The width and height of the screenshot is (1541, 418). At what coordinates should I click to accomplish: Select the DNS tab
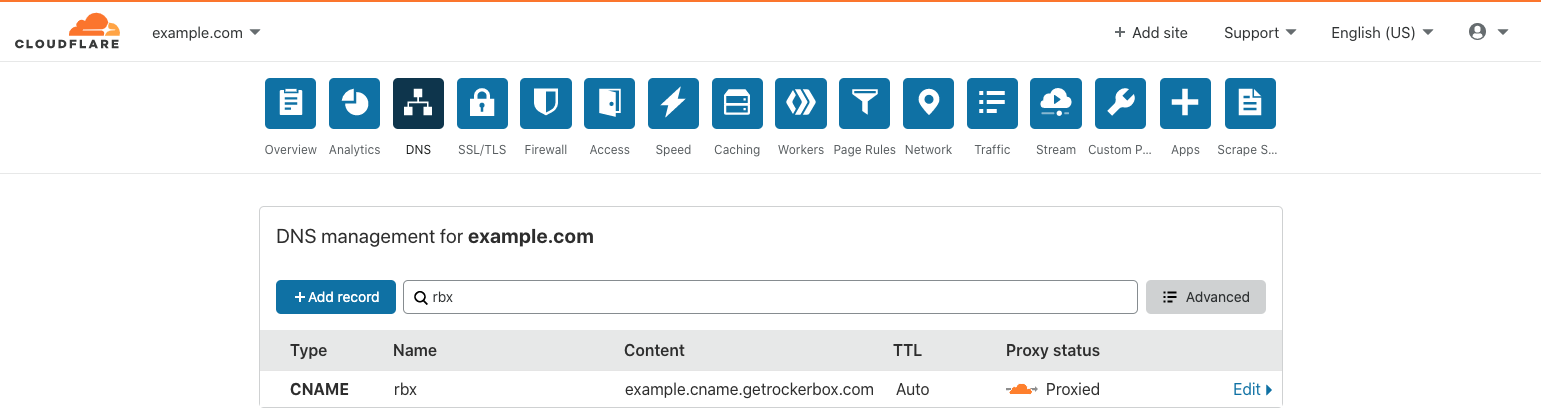418,104
